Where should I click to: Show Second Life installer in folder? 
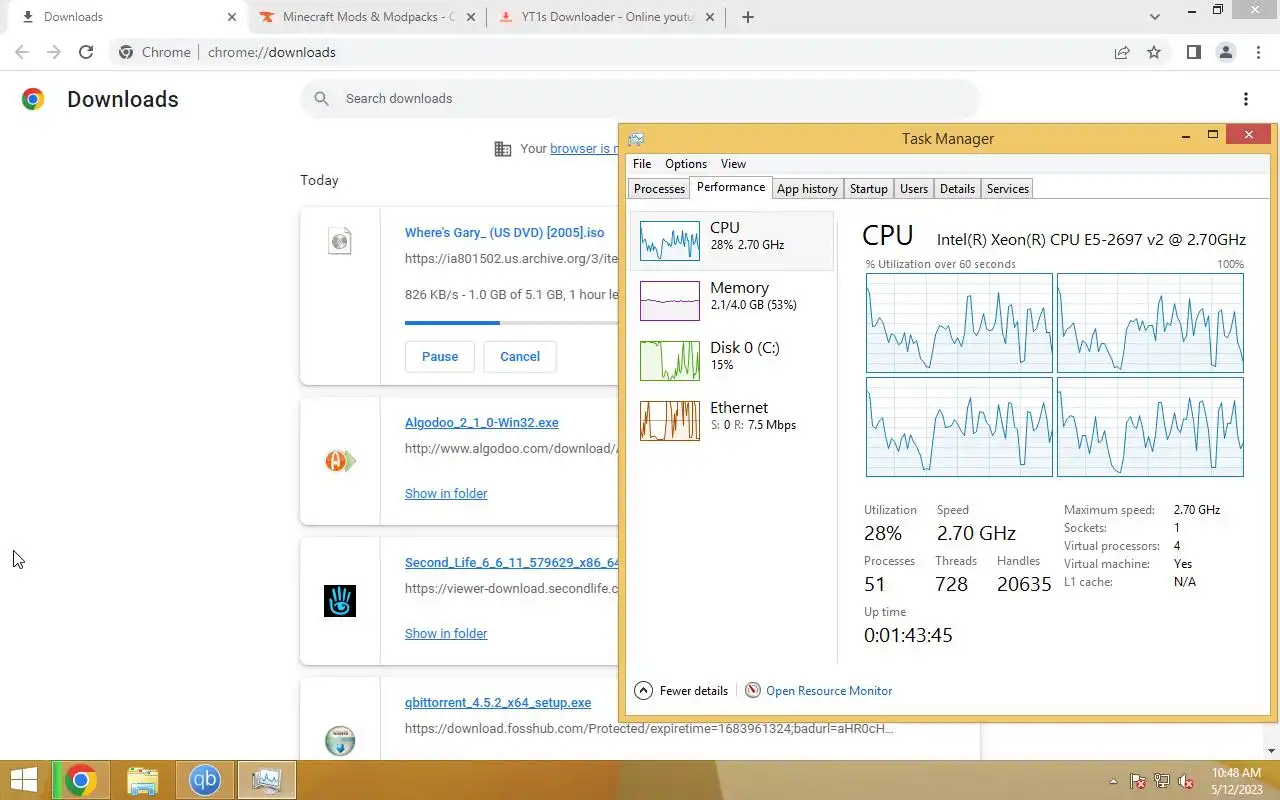tap(446, 633)
